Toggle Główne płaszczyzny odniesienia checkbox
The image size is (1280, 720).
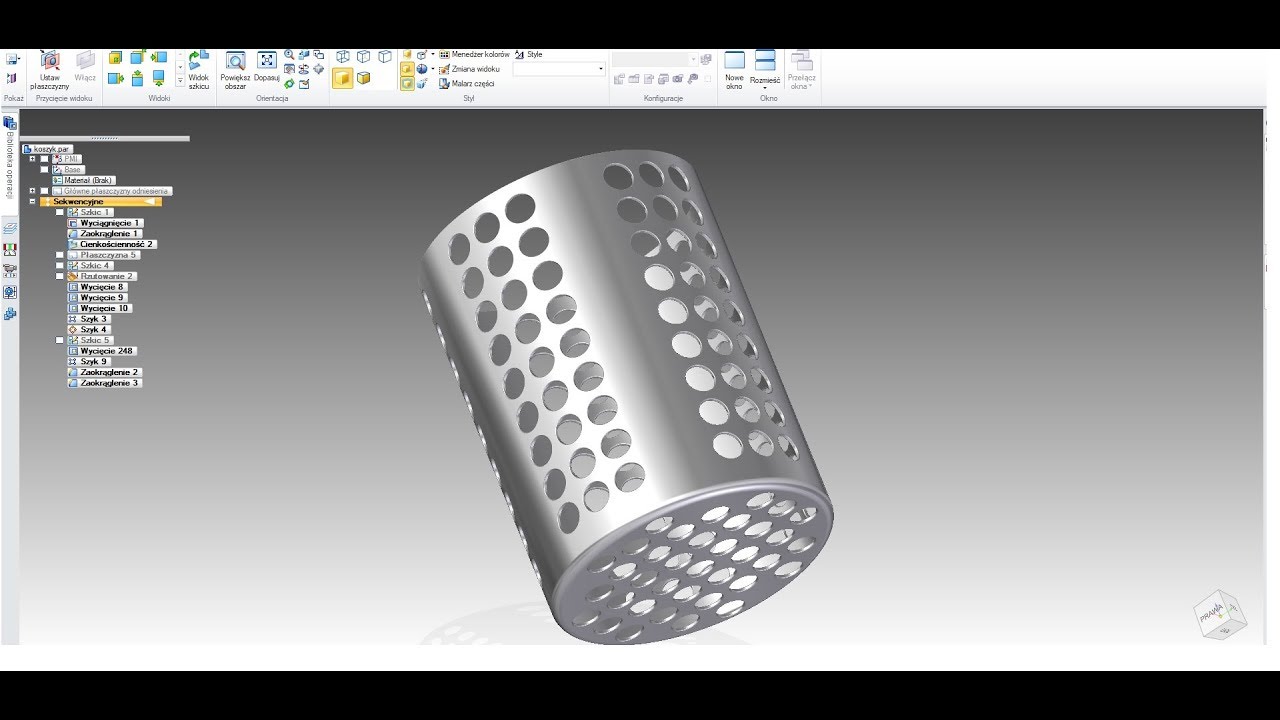tap(44, 191)
